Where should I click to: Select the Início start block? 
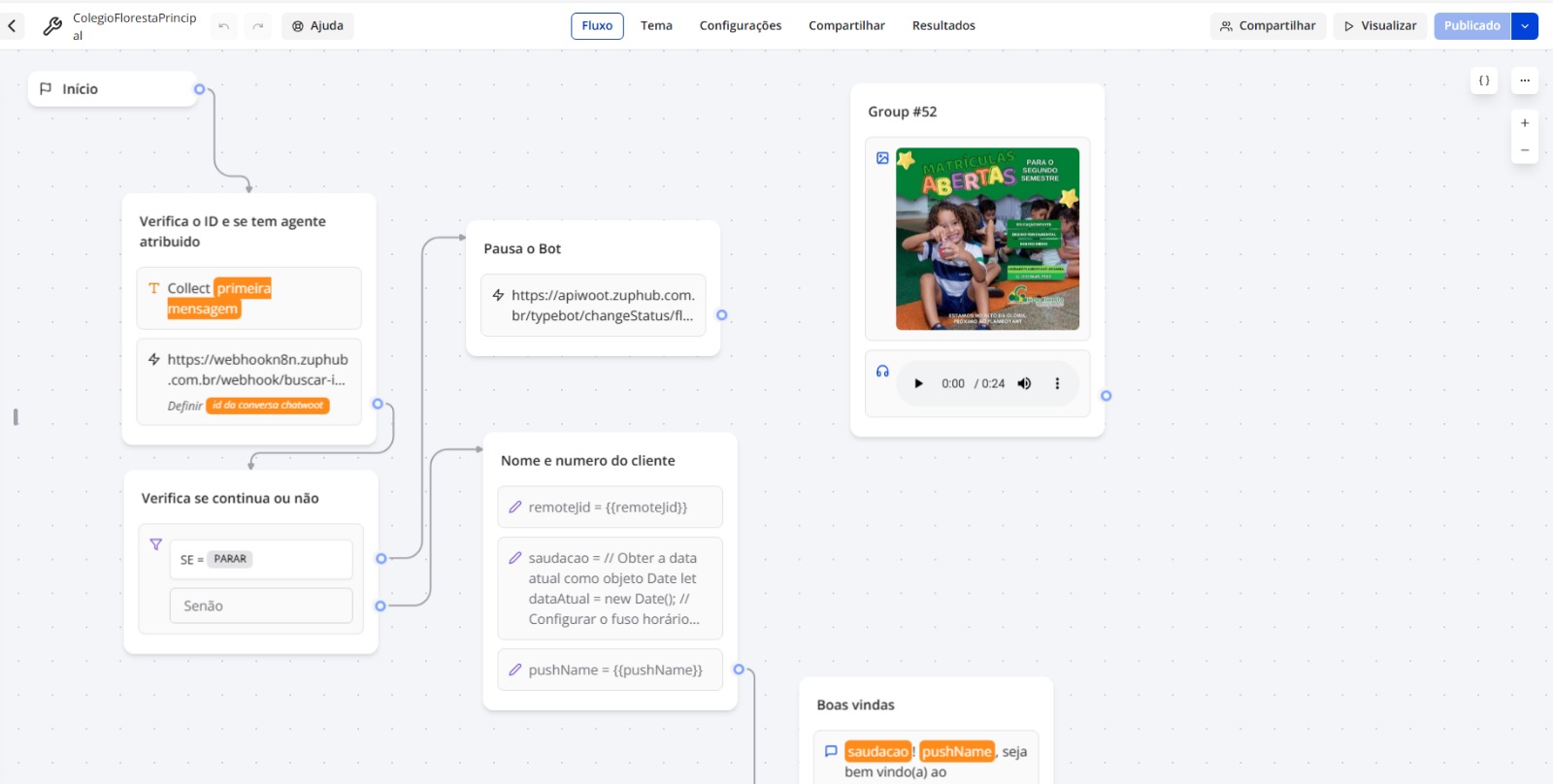pyautogui.click(x=113, y=89)
